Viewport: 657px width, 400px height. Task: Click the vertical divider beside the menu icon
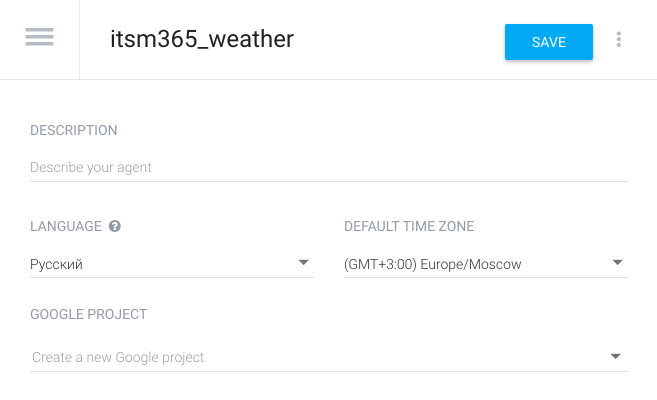(x=79, y=40)
